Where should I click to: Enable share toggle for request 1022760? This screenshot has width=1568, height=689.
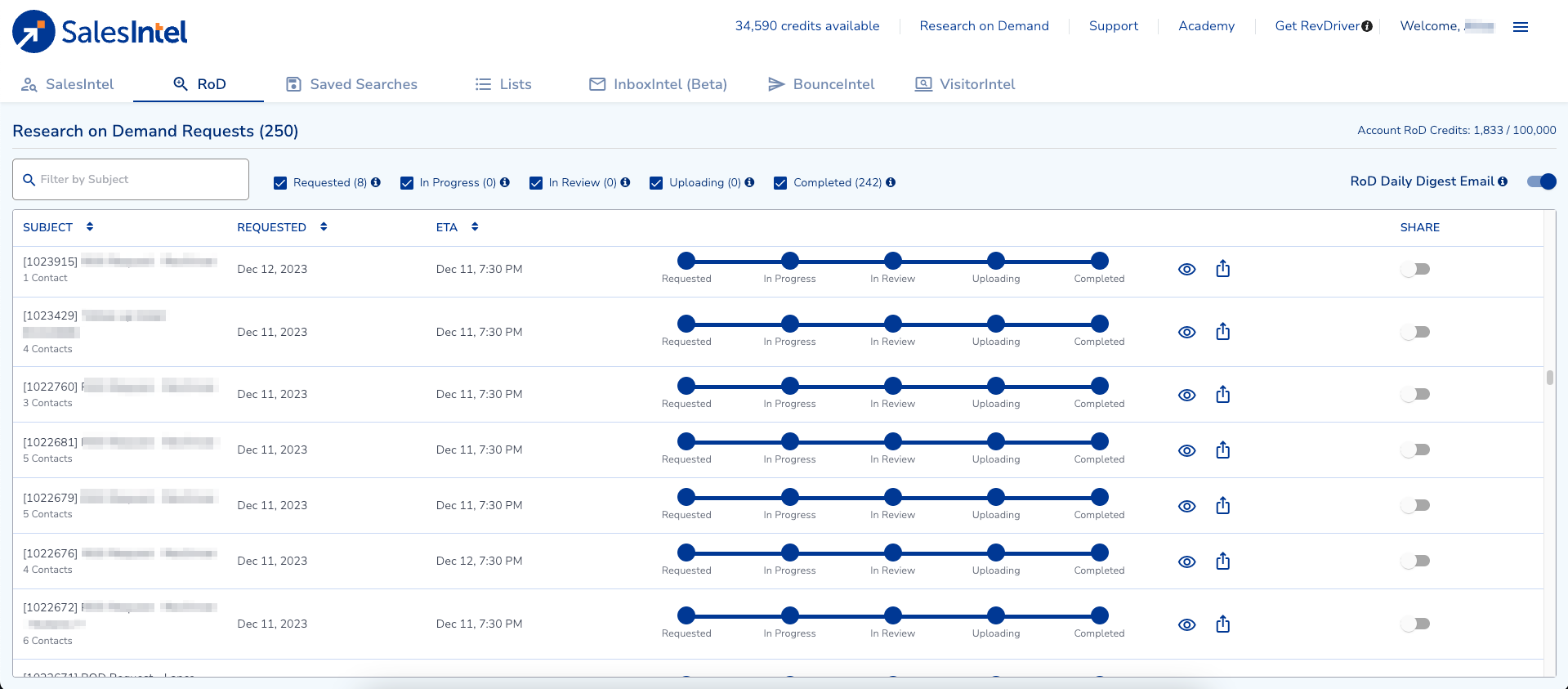tap(1415, 394)
